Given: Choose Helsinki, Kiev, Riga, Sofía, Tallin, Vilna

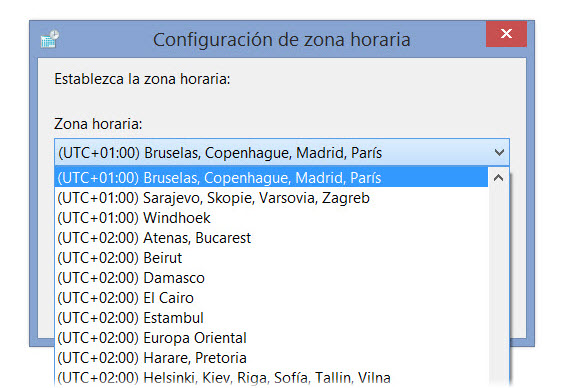Looking at the screenshot, I should point(271,377).
